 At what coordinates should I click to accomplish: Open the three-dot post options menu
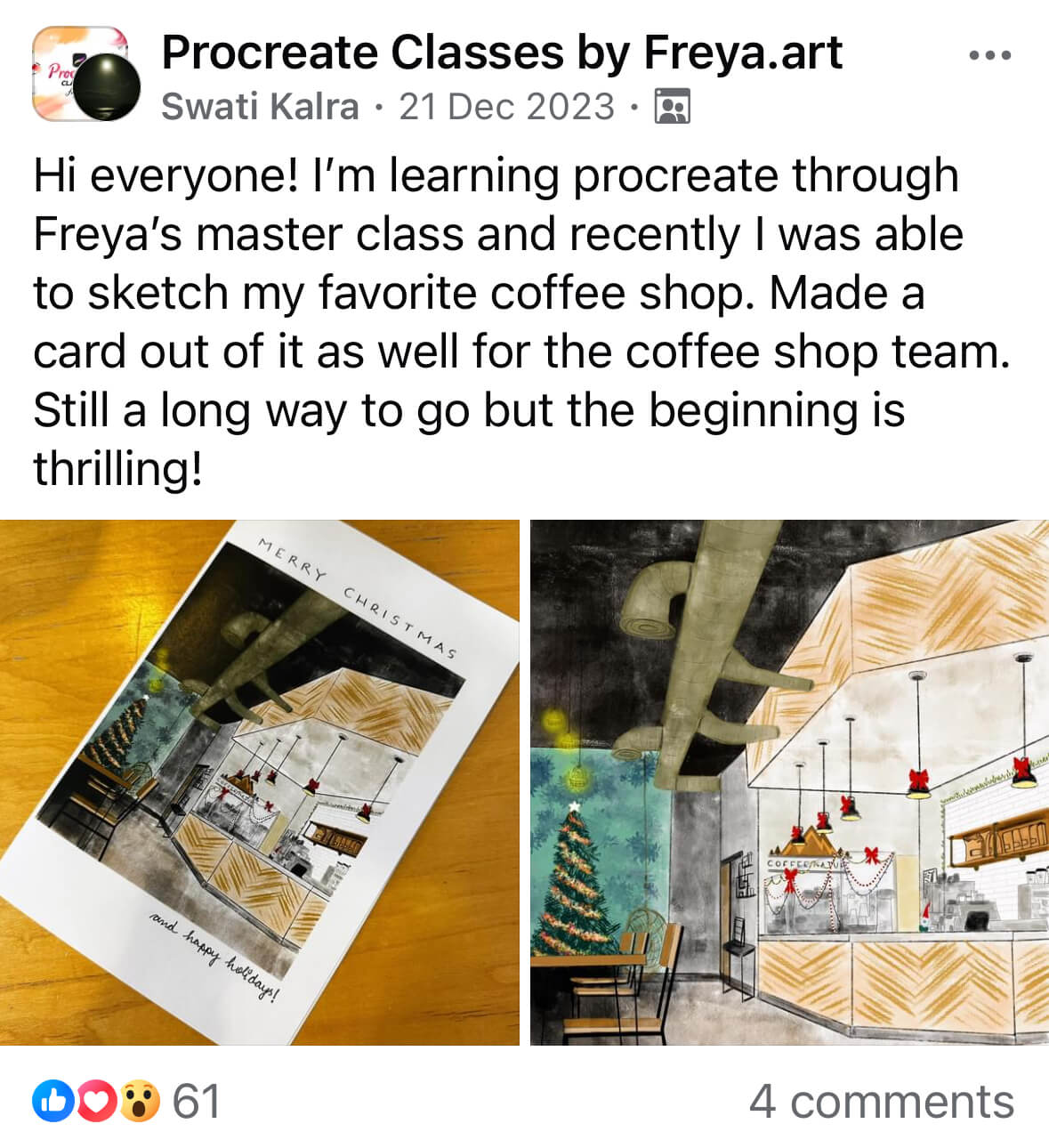point(989,55)
